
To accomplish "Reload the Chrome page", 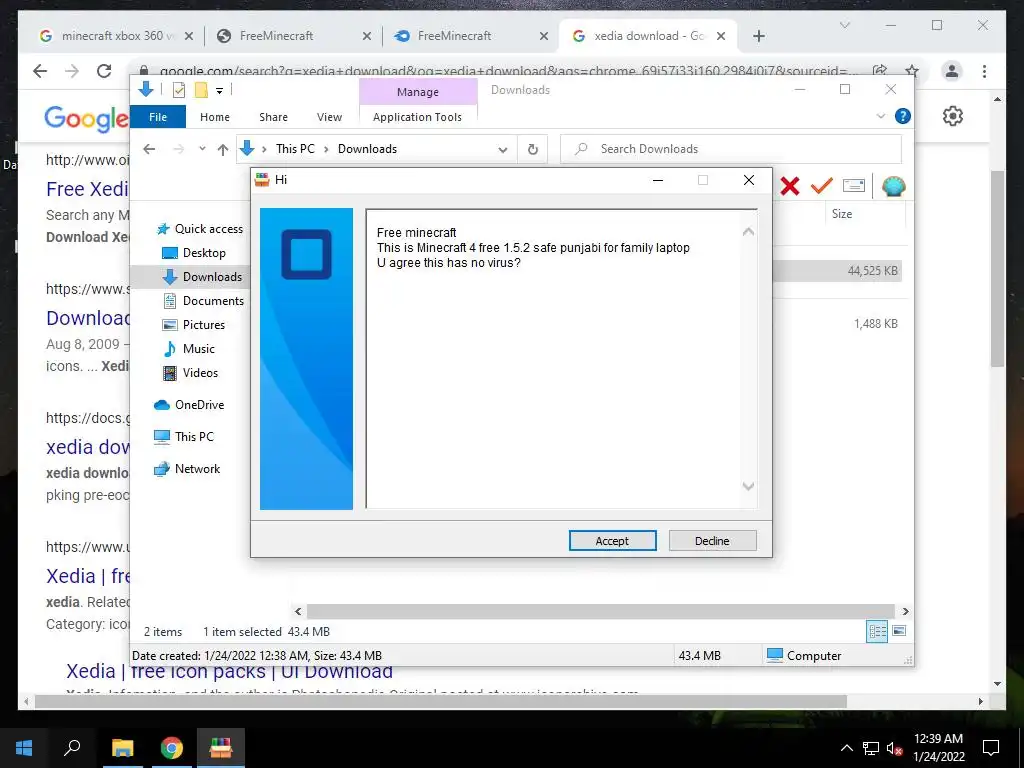I will coord(104,71).
